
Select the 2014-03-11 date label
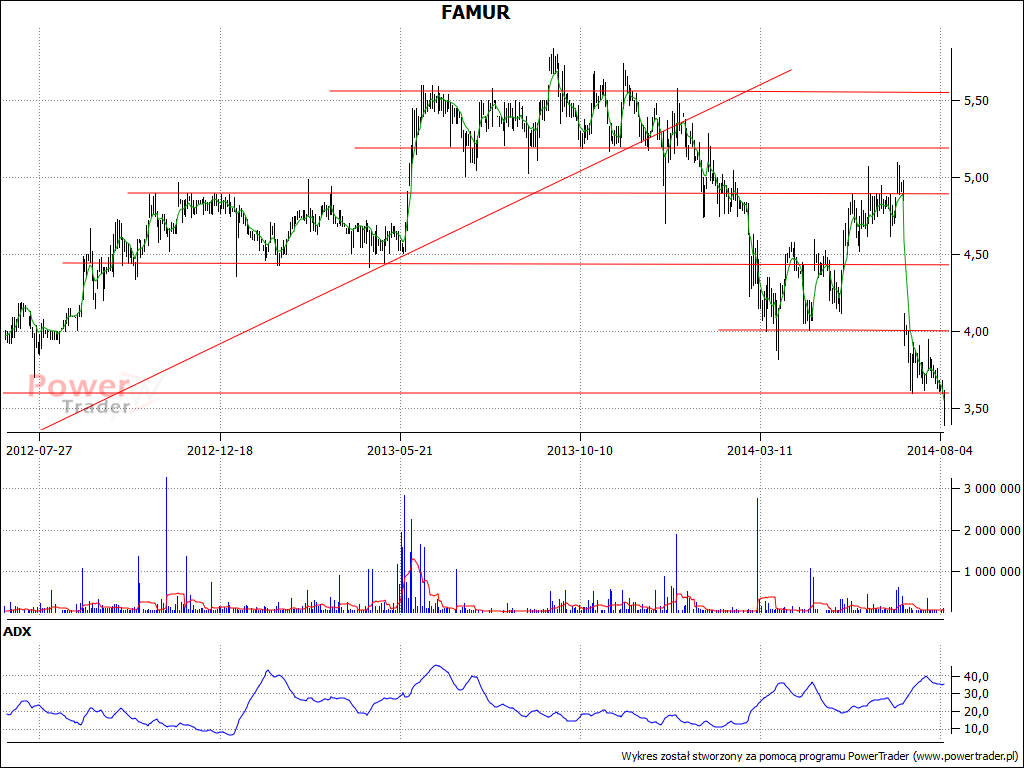click(760, 451)
